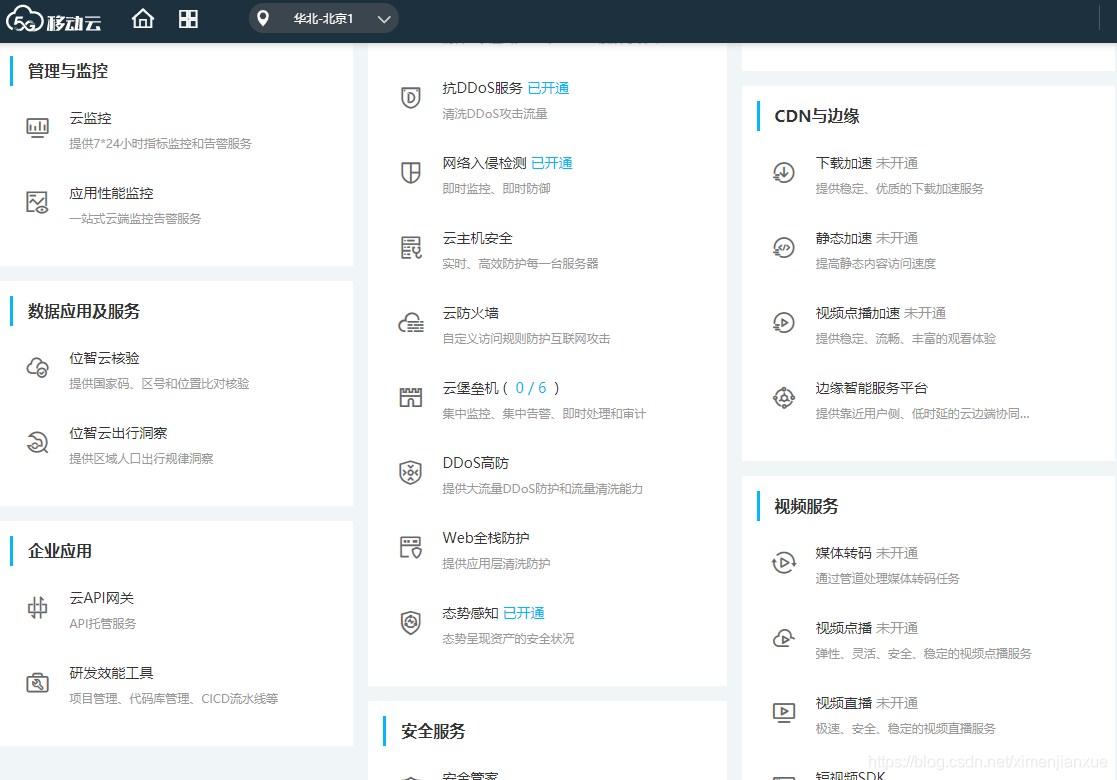Click the 视频点播加速 play icon
The height and width of the screenshot is (780, 1117).
[784, 323]
